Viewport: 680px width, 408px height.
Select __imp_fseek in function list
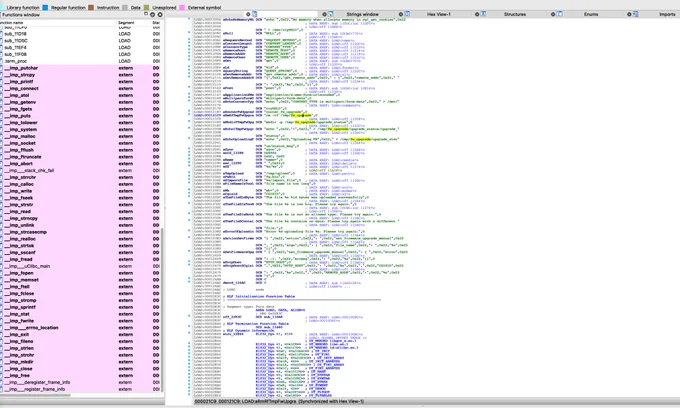point(80,198)
